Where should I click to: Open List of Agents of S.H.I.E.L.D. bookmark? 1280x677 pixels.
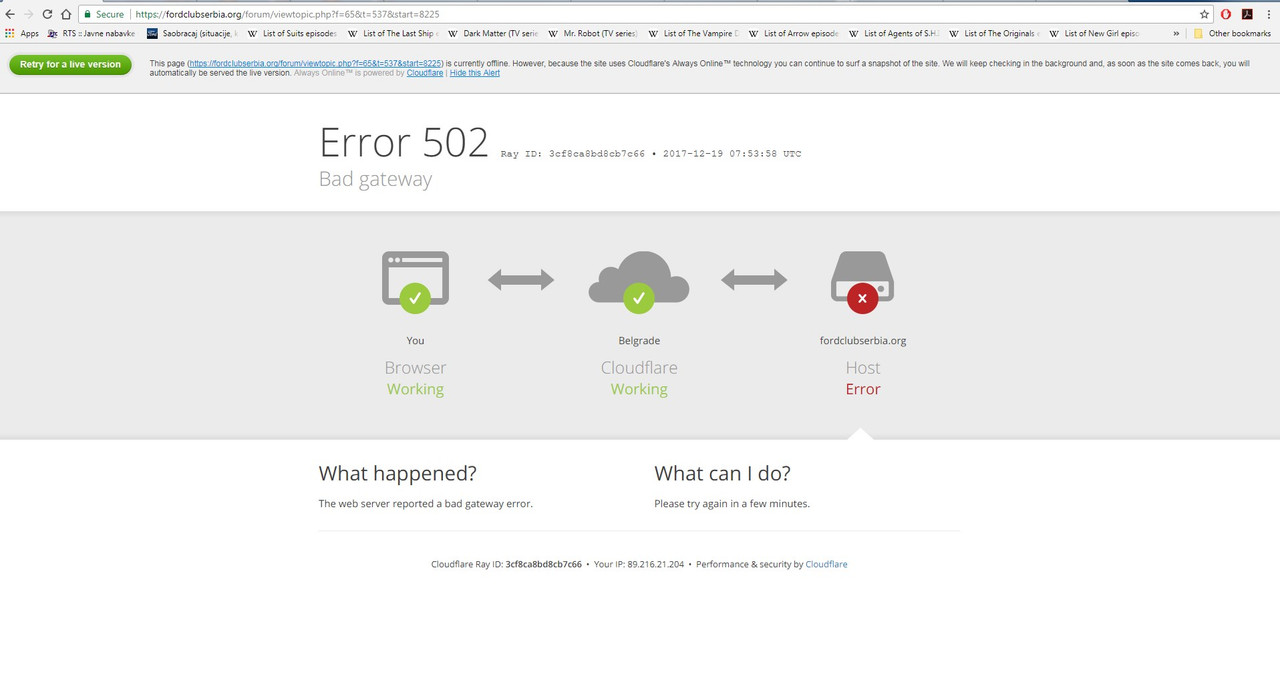click(x=893, y=33)
